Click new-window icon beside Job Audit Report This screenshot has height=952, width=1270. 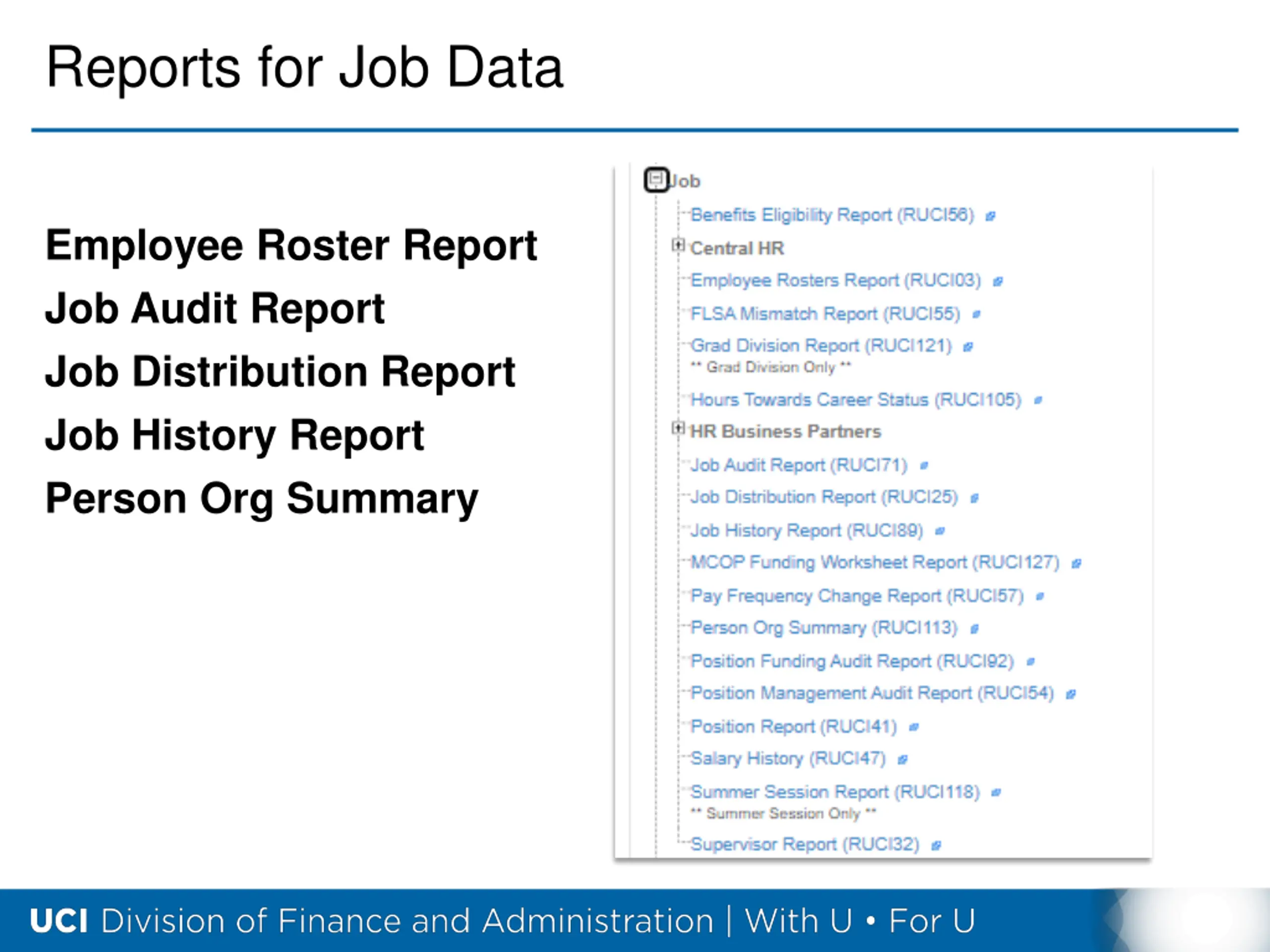(924, 466)
